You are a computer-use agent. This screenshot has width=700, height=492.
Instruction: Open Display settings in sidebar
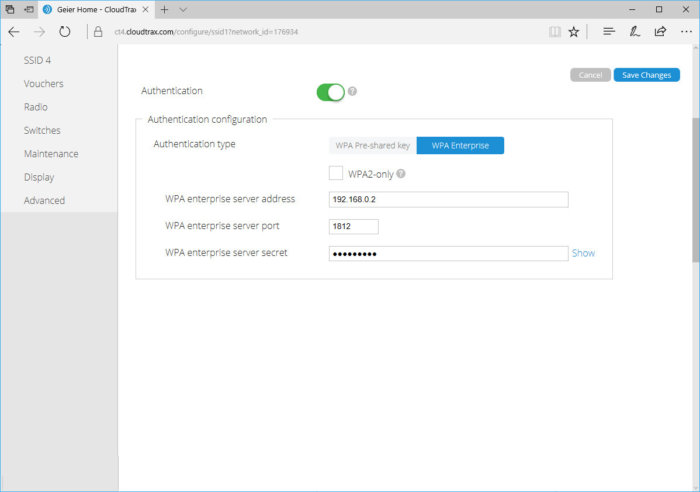click(39, 177)
